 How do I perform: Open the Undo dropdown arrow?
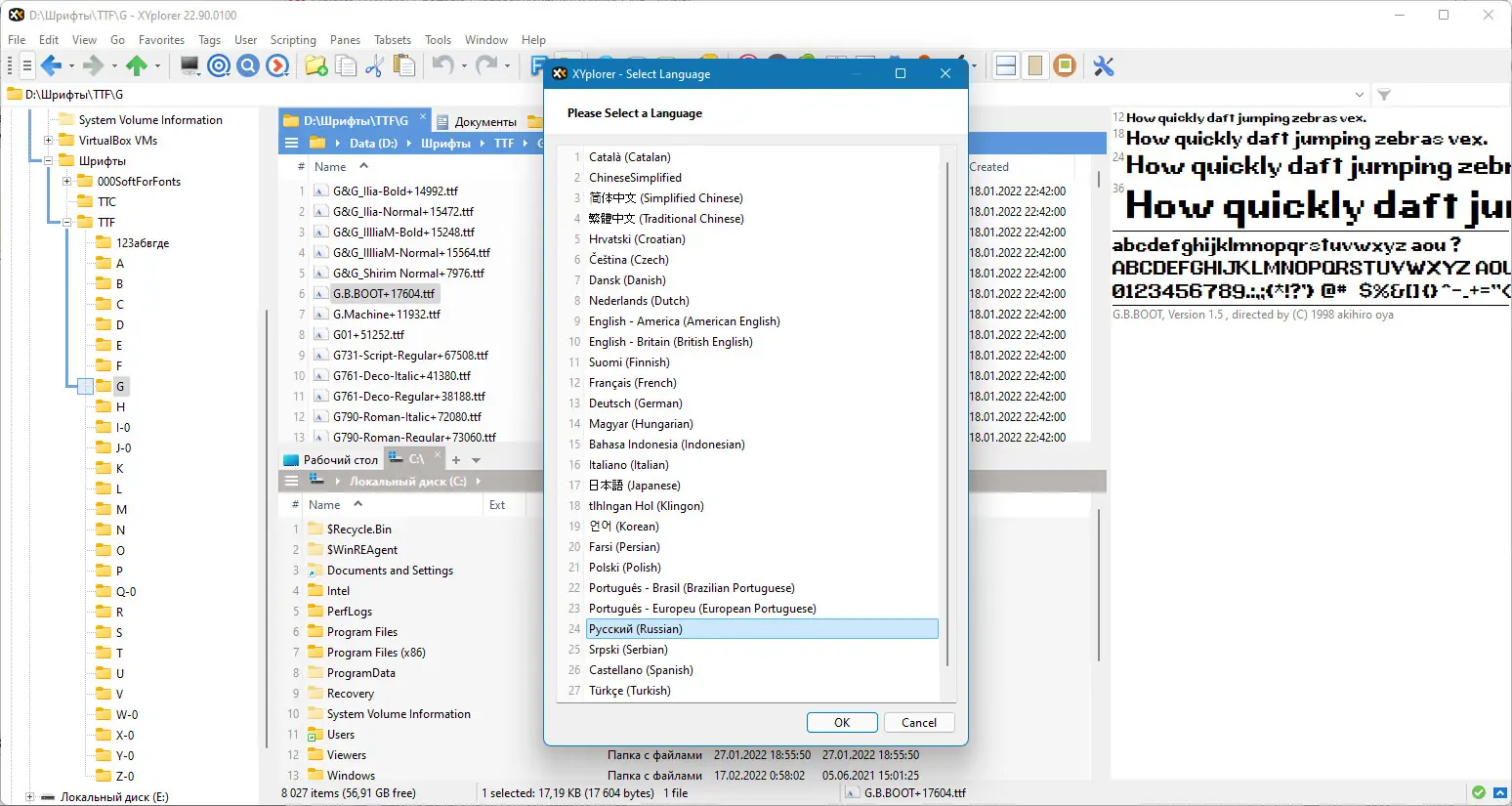tap(464, 66)
